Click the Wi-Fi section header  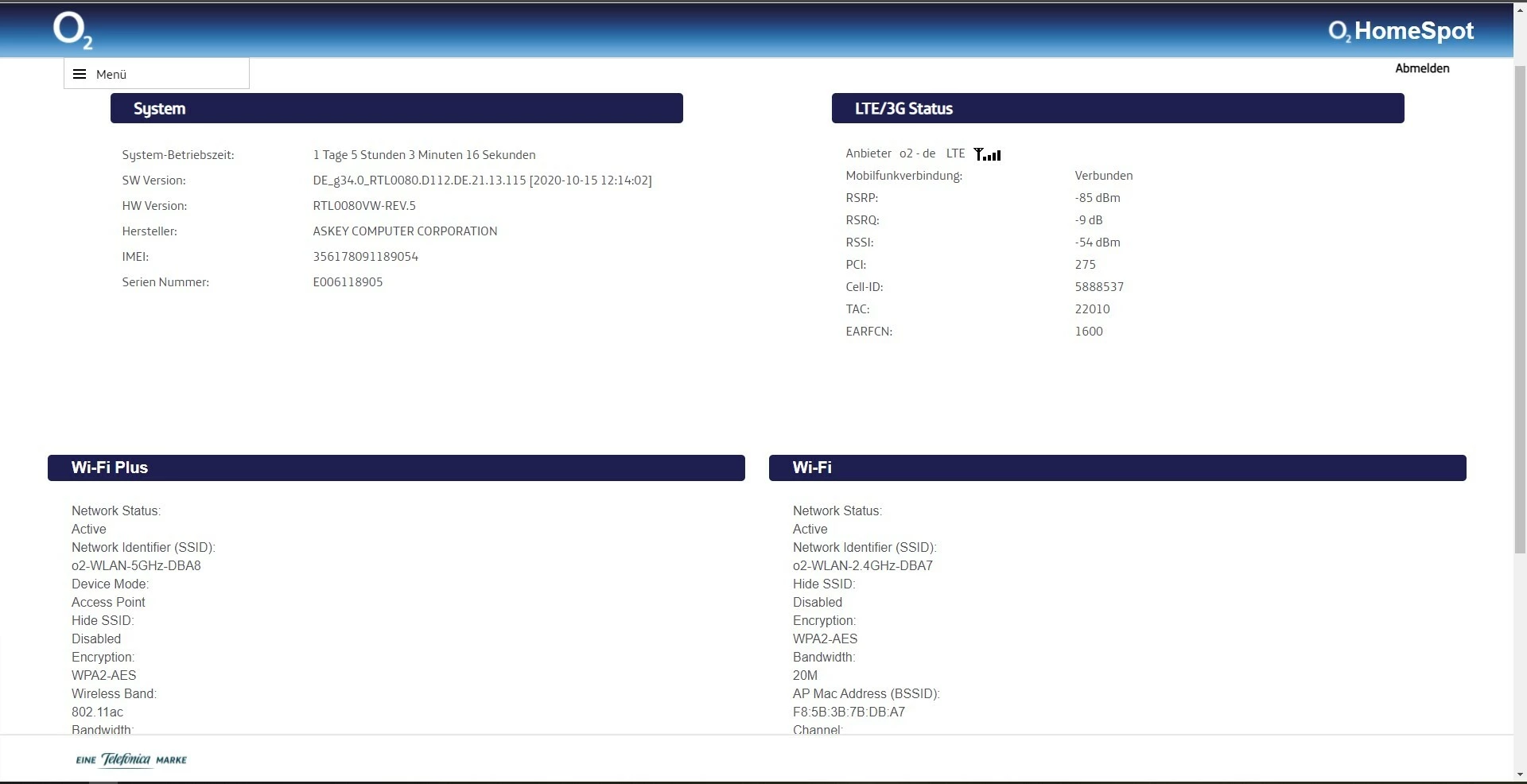point(1117,468)
